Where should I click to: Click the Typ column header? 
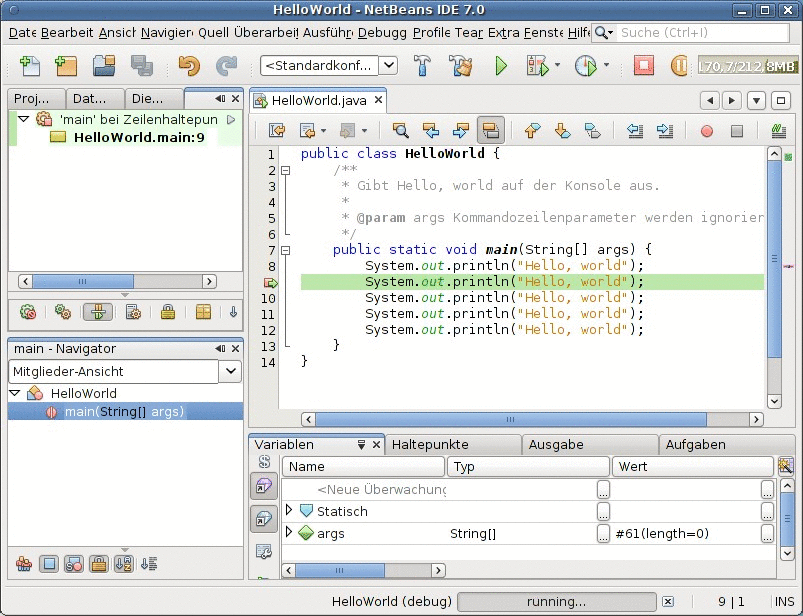529,466
